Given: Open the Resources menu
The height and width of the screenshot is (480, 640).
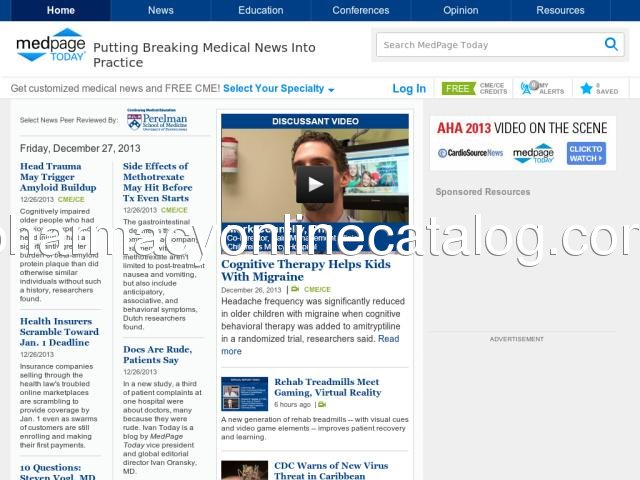Looking at the screenshot, I should point(560,10).
